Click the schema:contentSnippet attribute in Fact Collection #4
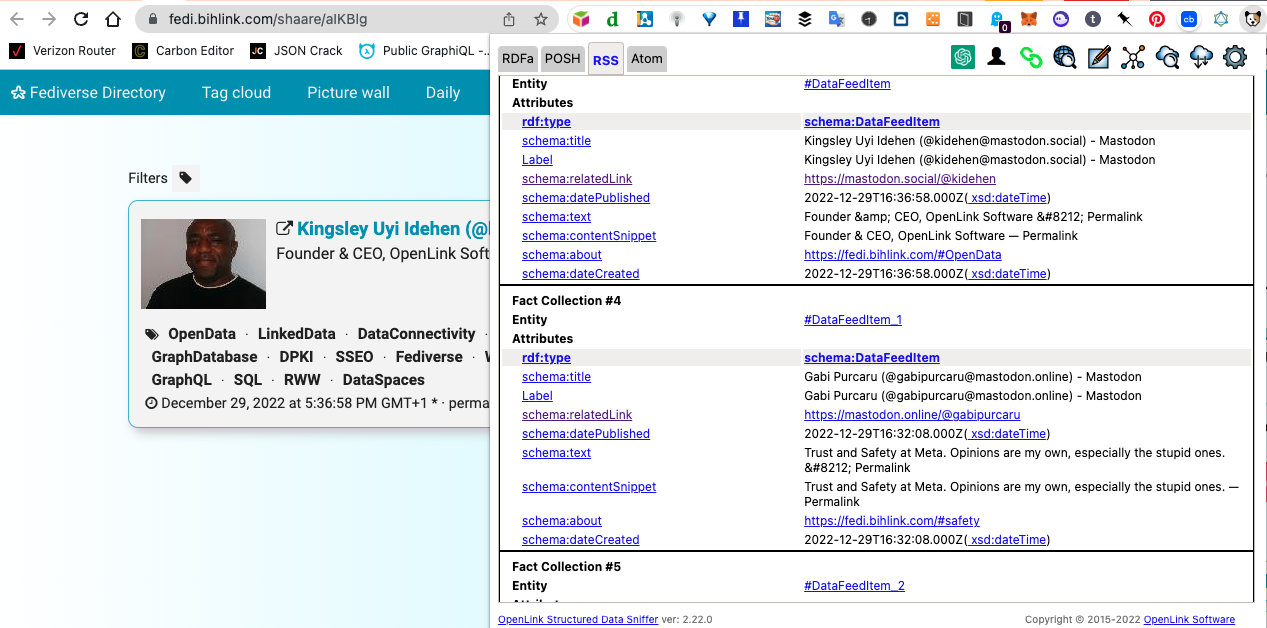This screenshot has height=628, width=1267. coord(589,487)
